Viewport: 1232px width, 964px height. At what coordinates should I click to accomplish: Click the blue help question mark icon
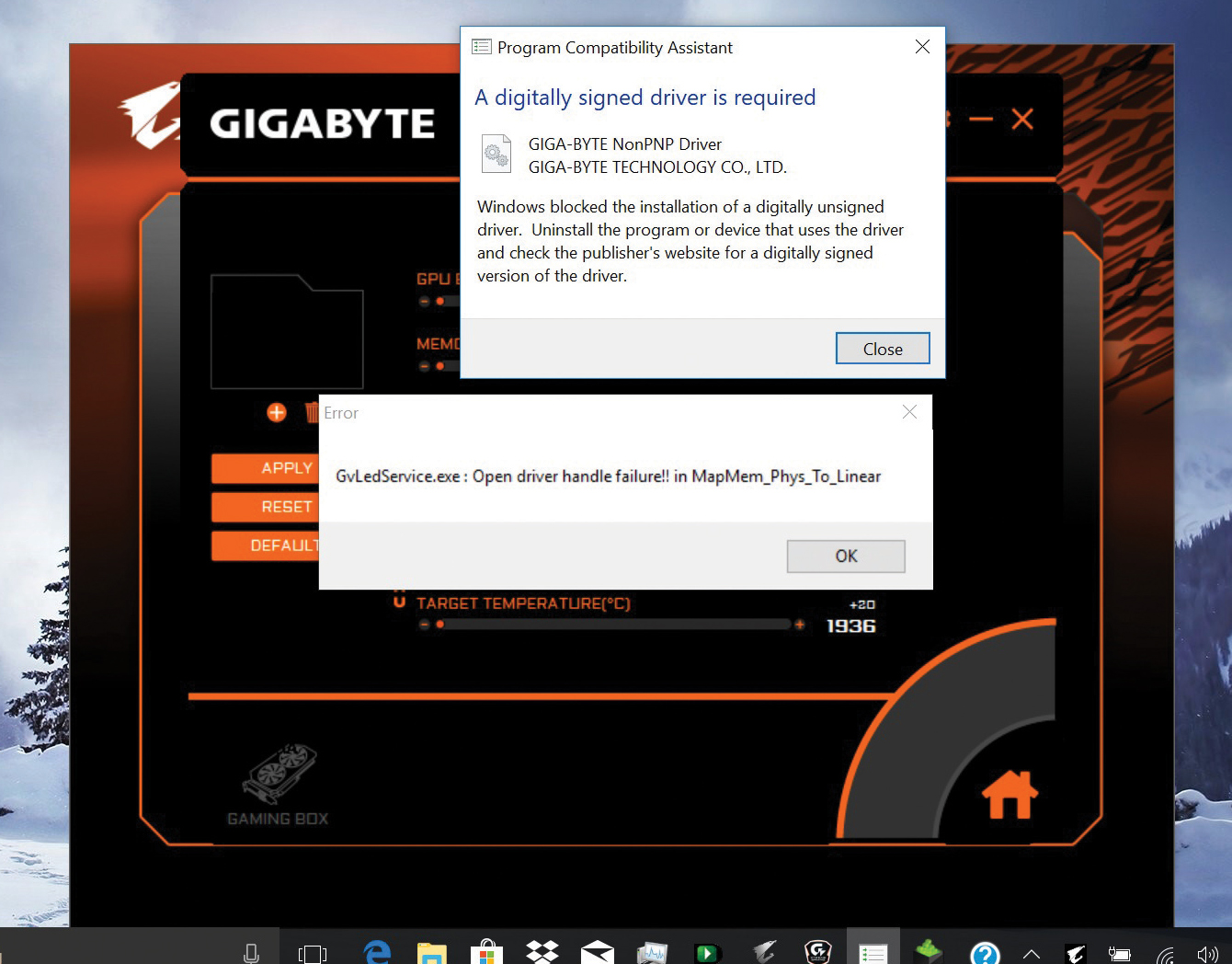pyautogui.click(x=985, y=954)
